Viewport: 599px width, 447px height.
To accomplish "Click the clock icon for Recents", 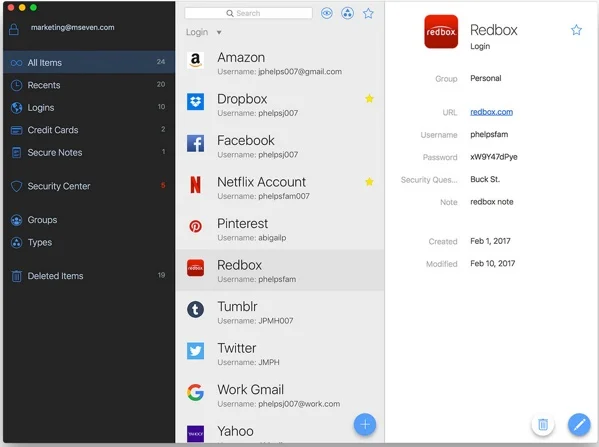I will click(16, 85).
